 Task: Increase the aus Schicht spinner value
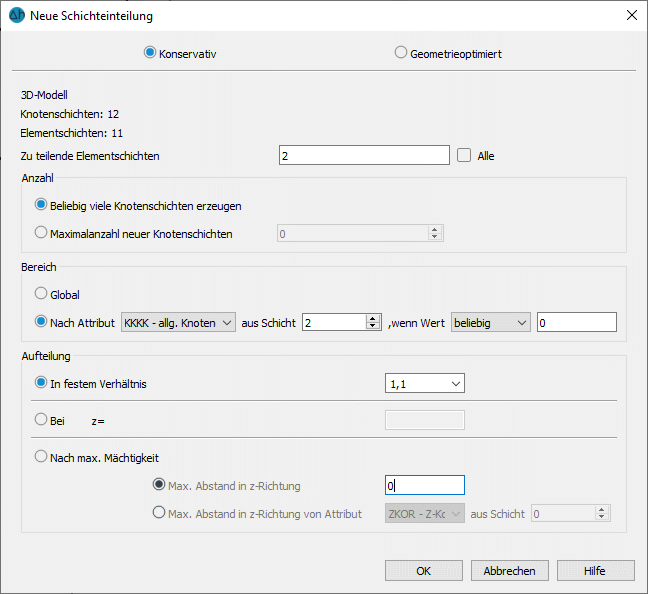coord(373,318)
